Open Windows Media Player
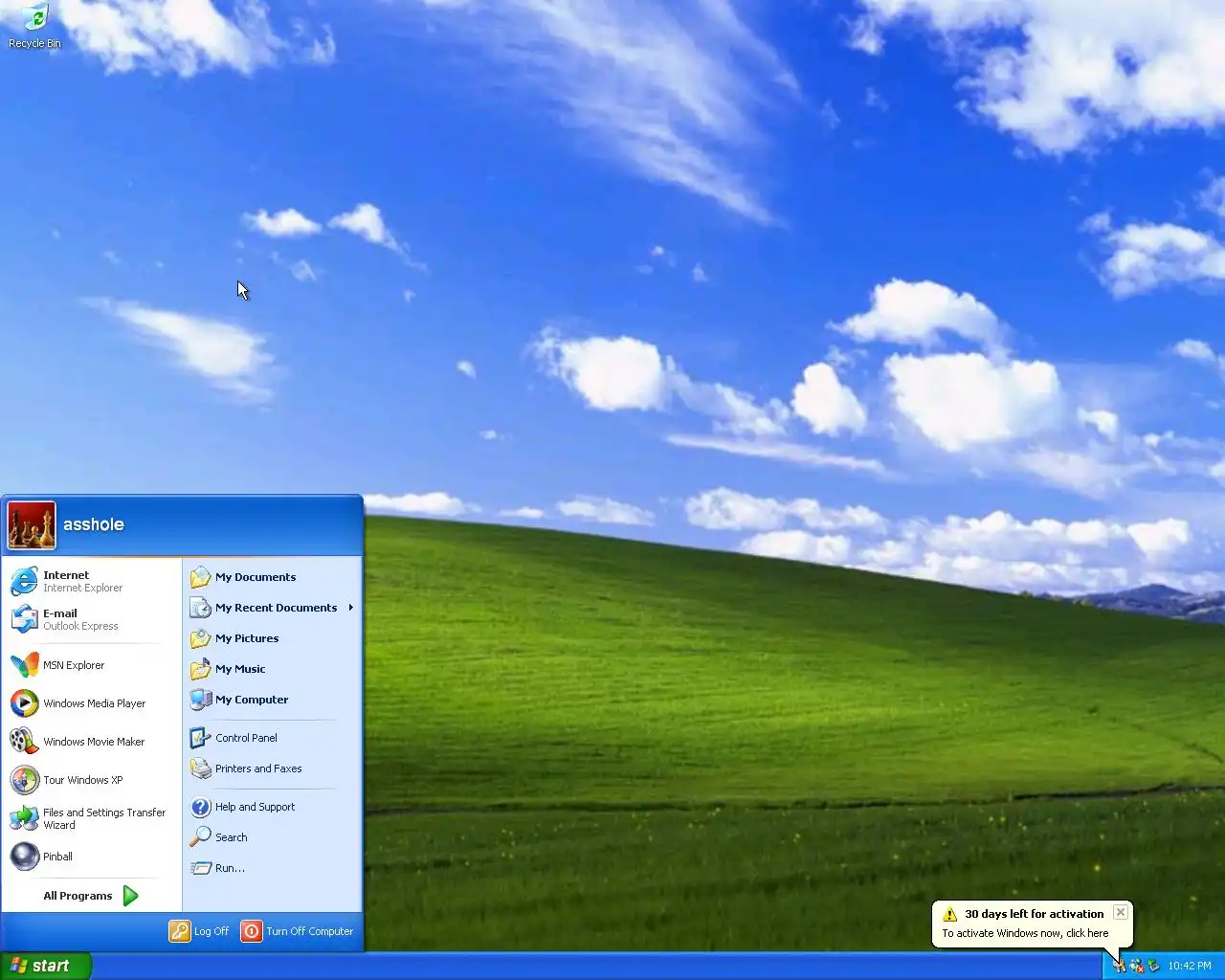 [92, 703]
